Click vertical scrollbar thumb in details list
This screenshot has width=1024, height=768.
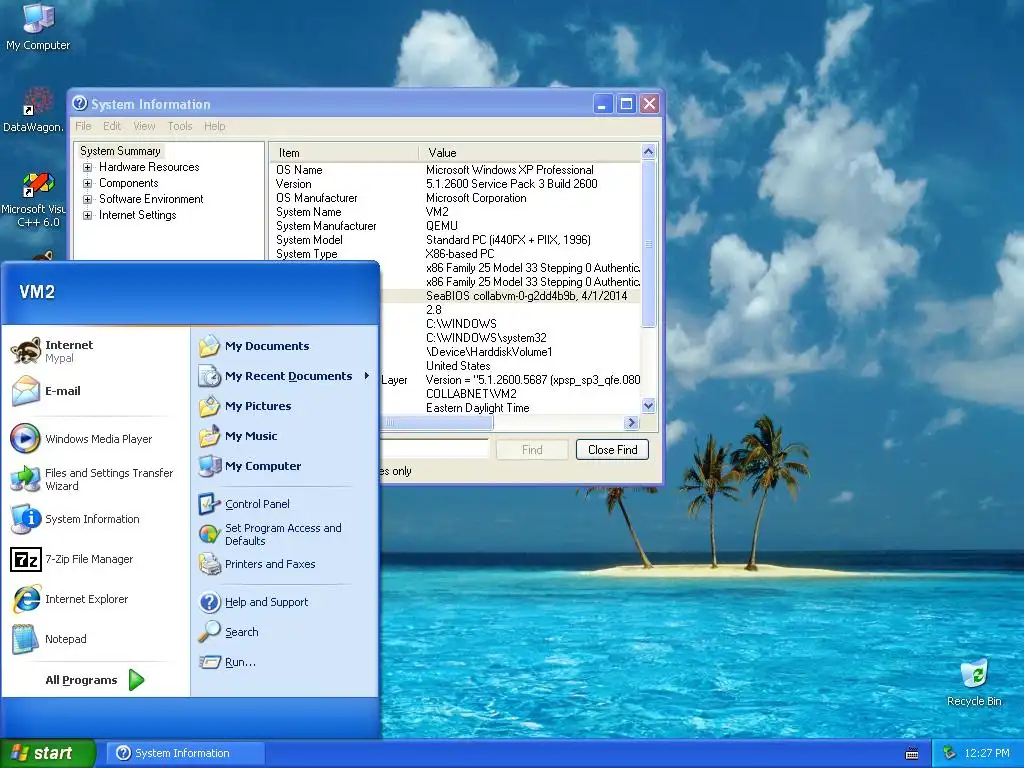(x=648, y=244)
